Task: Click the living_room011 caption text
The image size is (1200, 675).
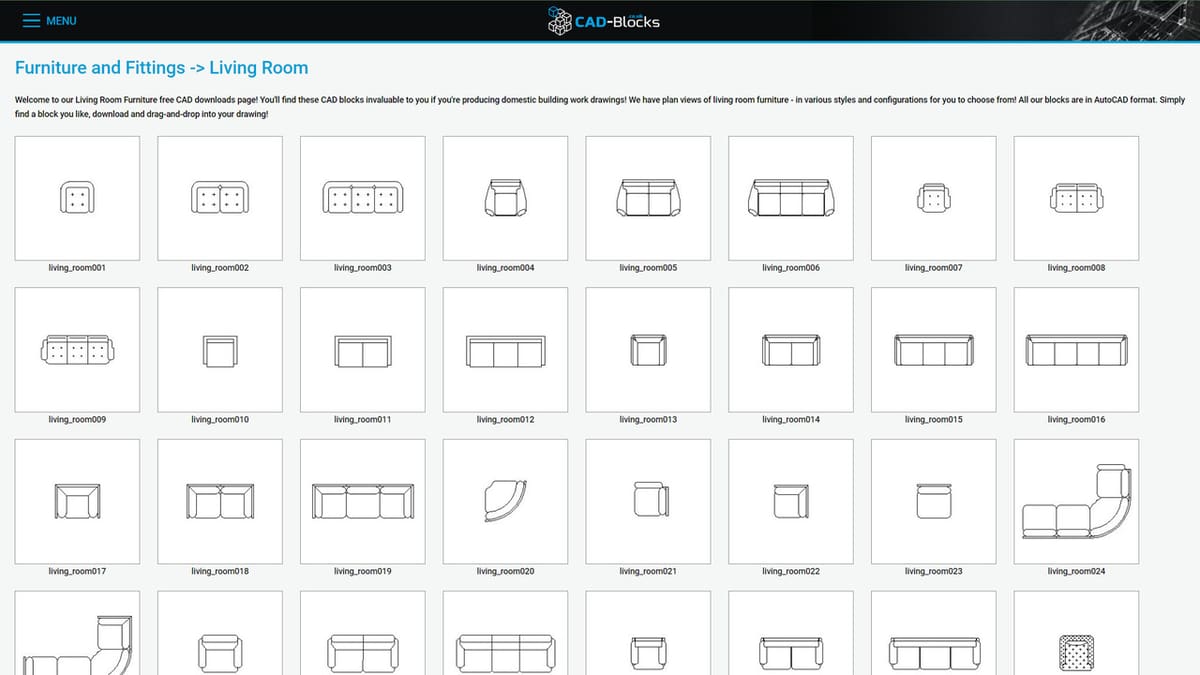Action: click(363, 420)
